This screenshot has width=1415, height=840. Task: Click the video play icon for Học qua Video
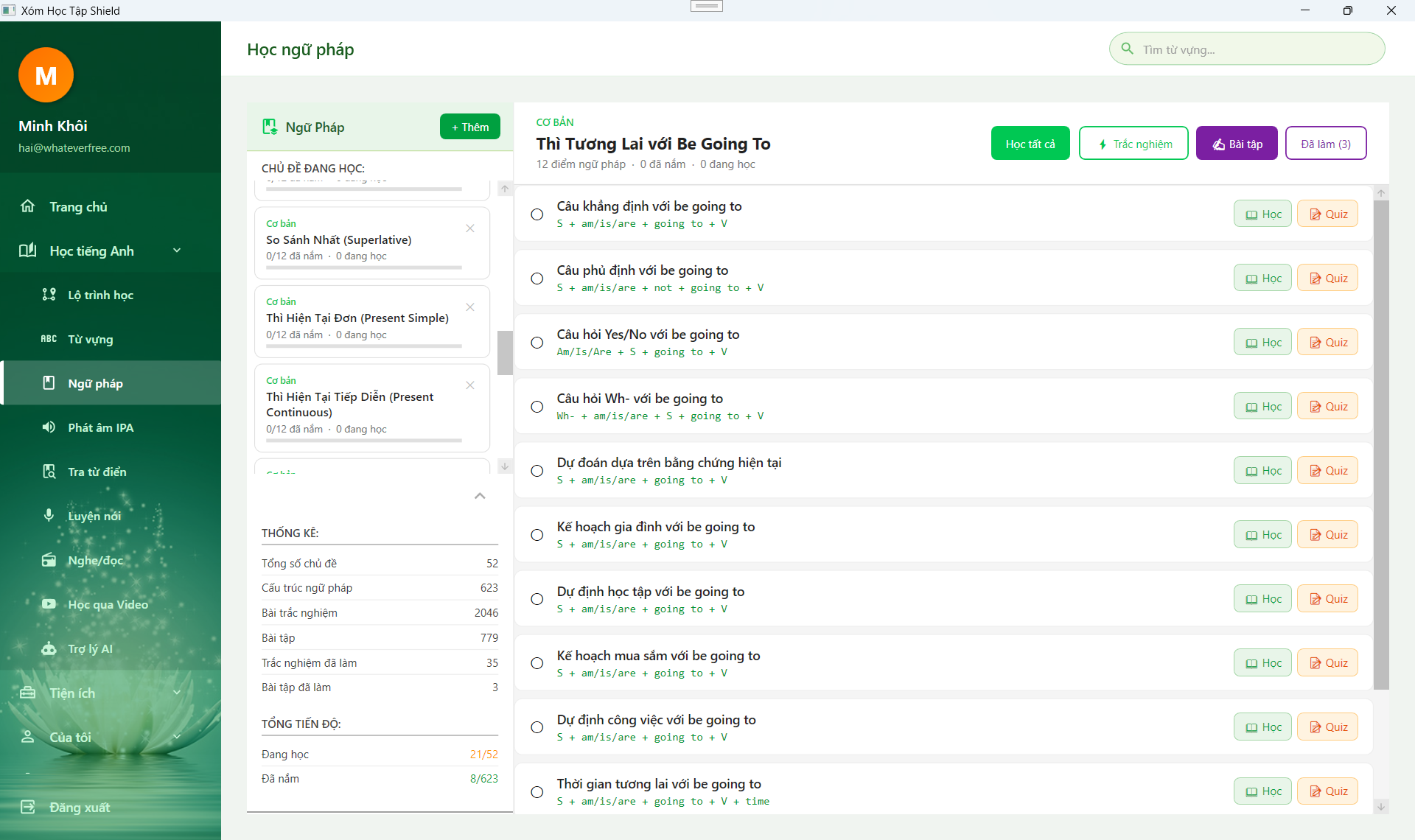(49, 604)
